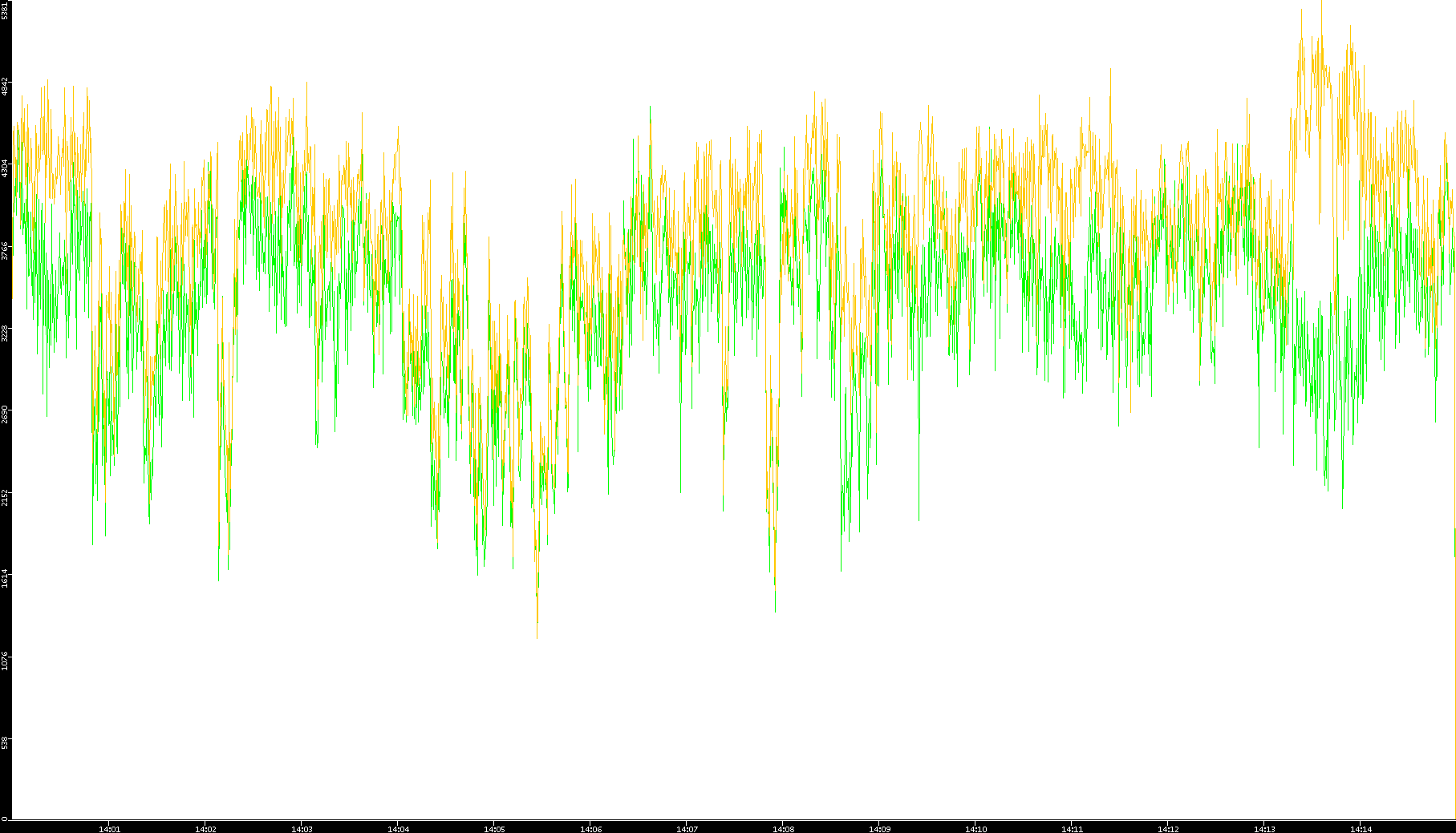Click the 14:05 time axis label
The image size is (1456, 833).
point(494,829)
